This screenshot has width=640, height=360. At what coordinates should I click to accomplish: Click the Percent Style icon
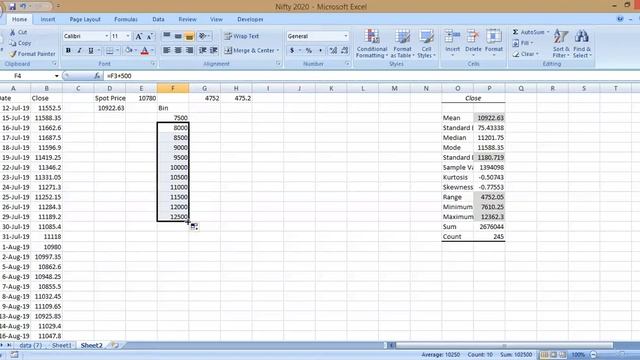click(309, 50)
